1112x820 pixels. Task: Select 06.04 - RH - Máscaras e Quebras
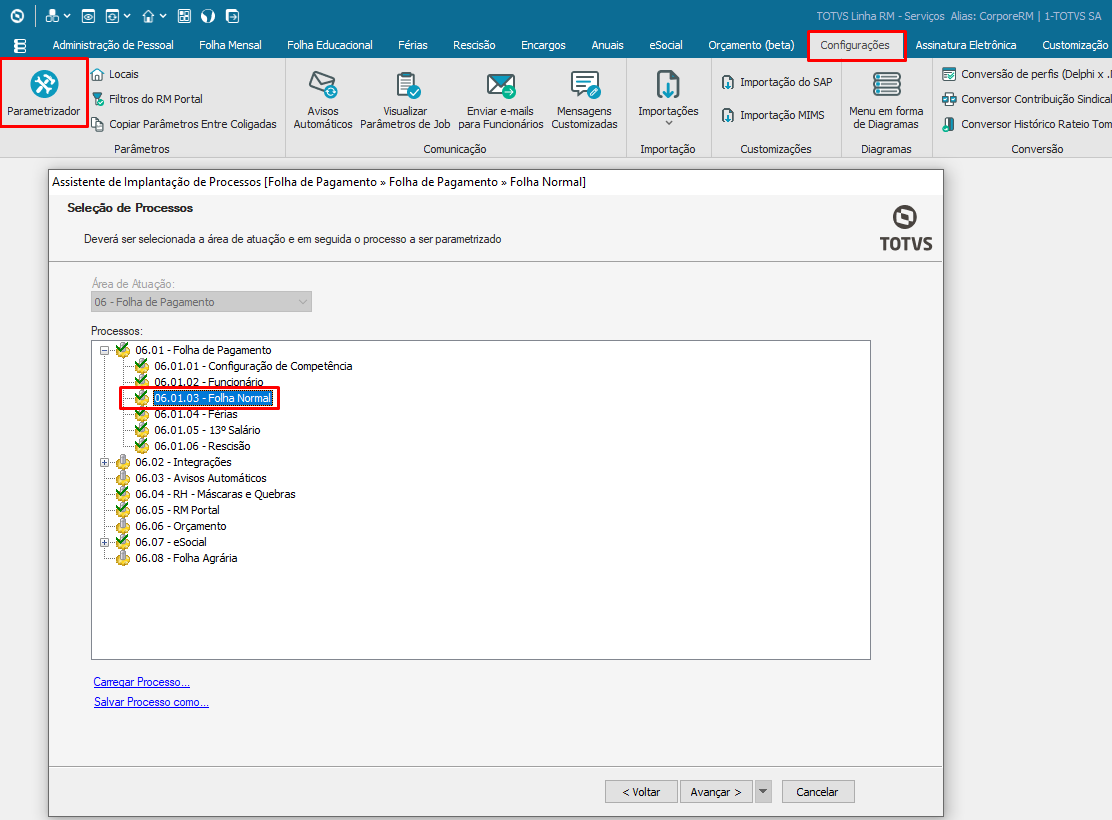point(215,494)
